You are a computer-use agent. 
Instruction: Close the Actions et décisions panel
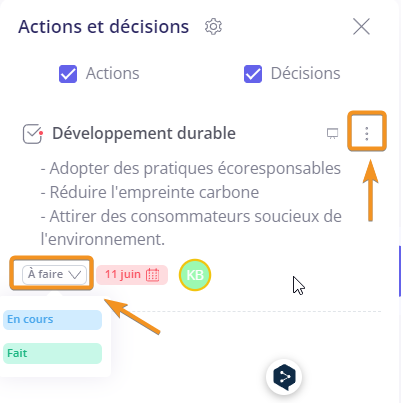pyautogui.click(x=361, y=27)
